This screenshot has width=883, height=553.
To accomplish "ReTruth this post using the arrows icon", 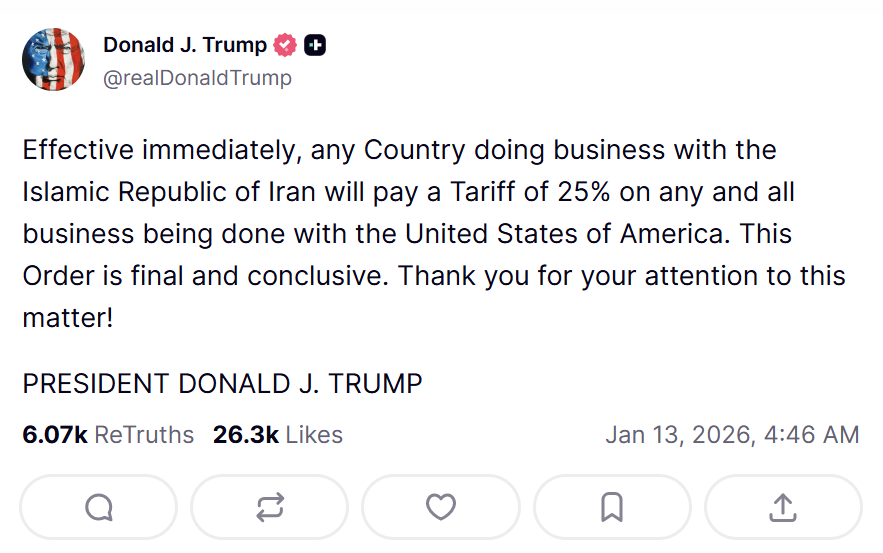I will pos(270,508).
